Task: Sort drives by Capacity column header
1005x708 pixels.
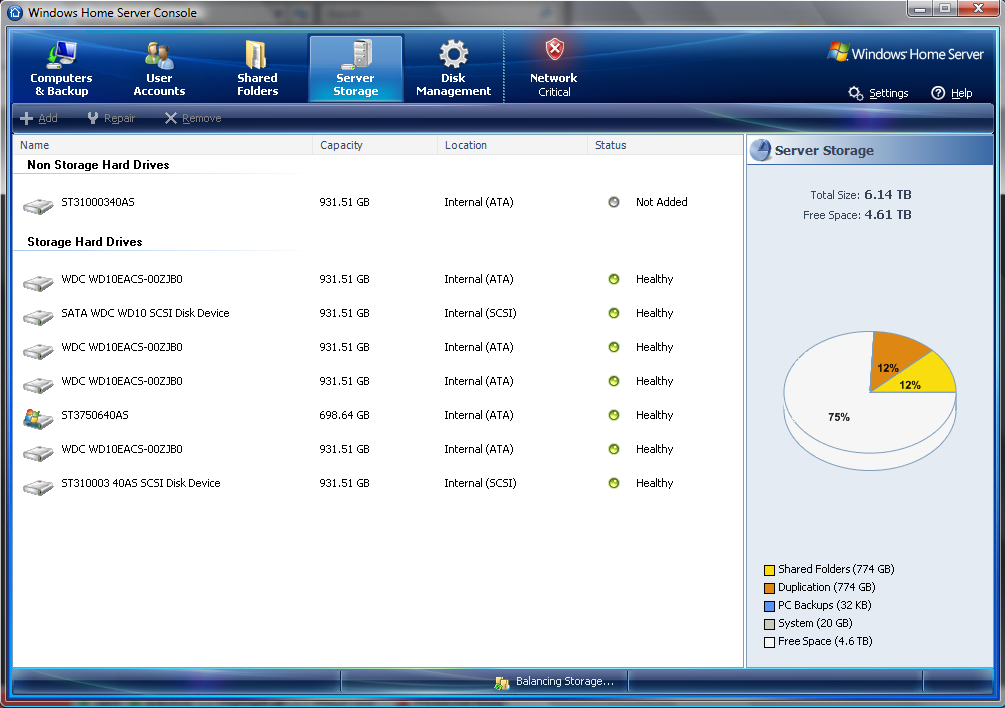Action: (x=375, y=145)
